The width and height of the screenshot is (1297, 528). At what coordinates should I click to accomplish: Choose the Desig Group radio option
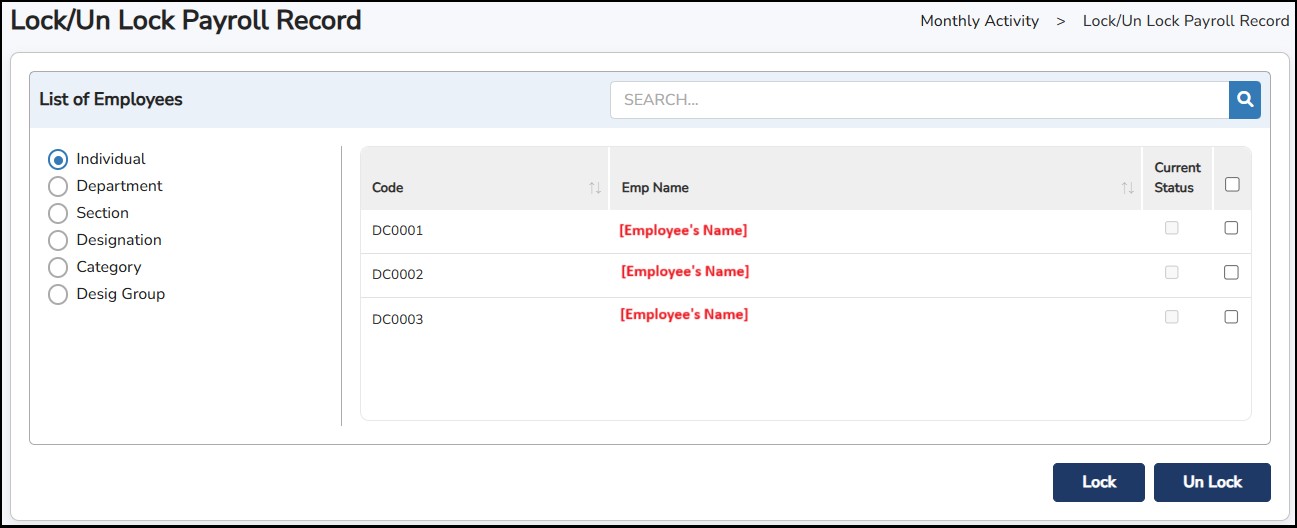point(58,295)
